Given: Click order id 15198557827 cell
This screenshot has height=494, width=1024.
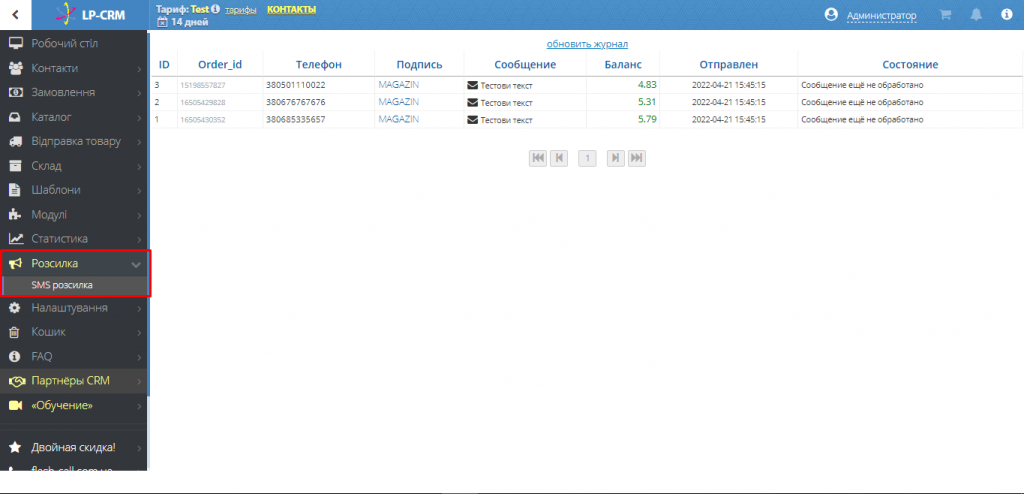Looking at the screenshot, I should 203,85.
